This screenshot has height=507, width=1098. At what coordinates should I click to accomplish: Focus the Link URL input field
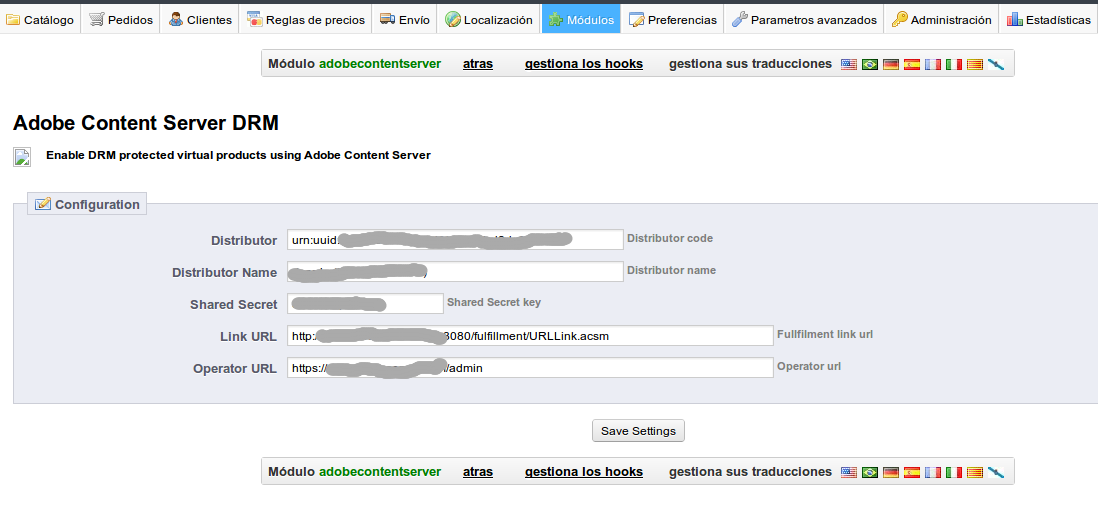[x=530, y=336]
